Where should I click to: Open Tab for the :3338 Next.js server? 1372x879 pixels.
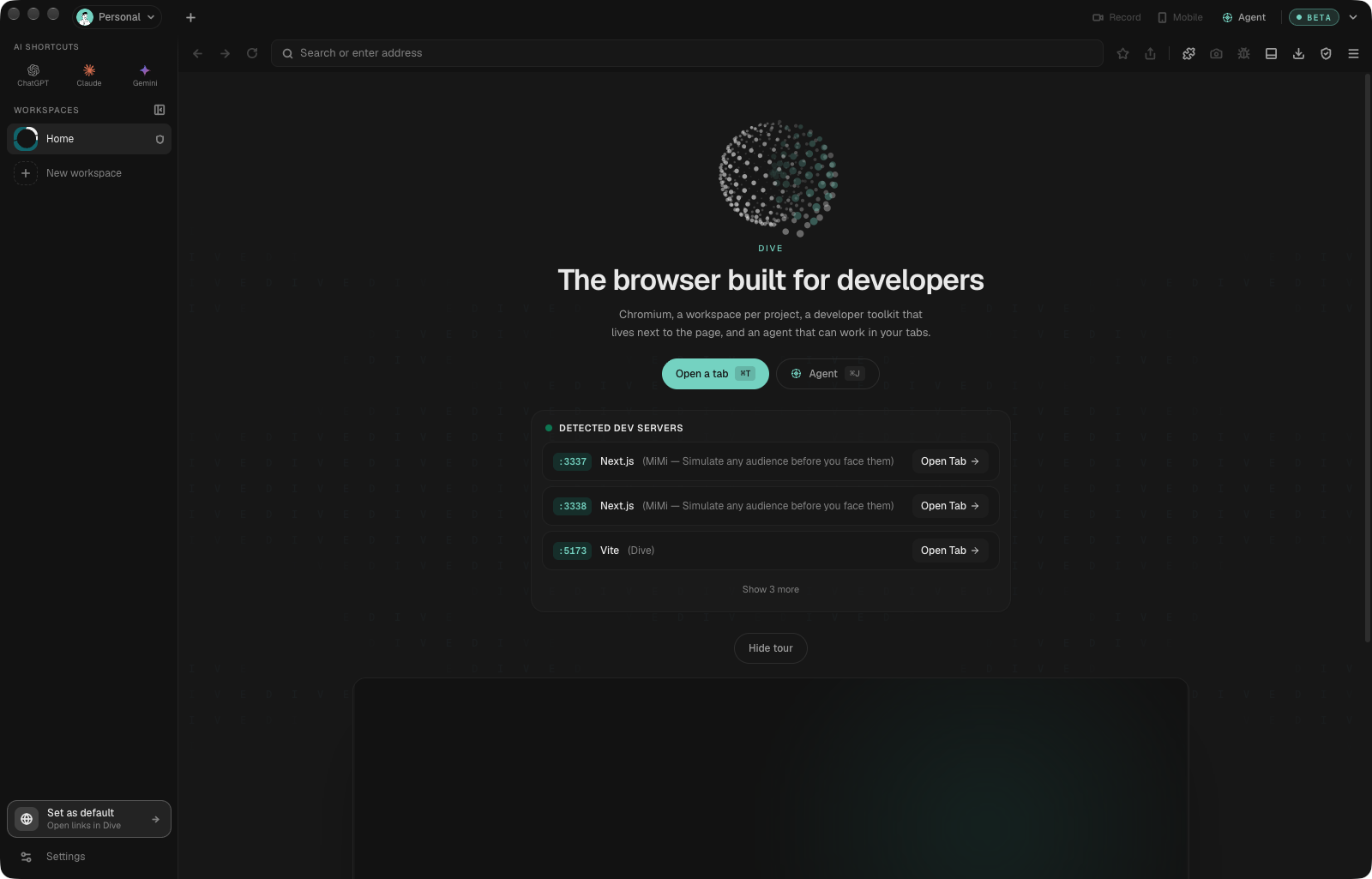click(x=950, y=506)
